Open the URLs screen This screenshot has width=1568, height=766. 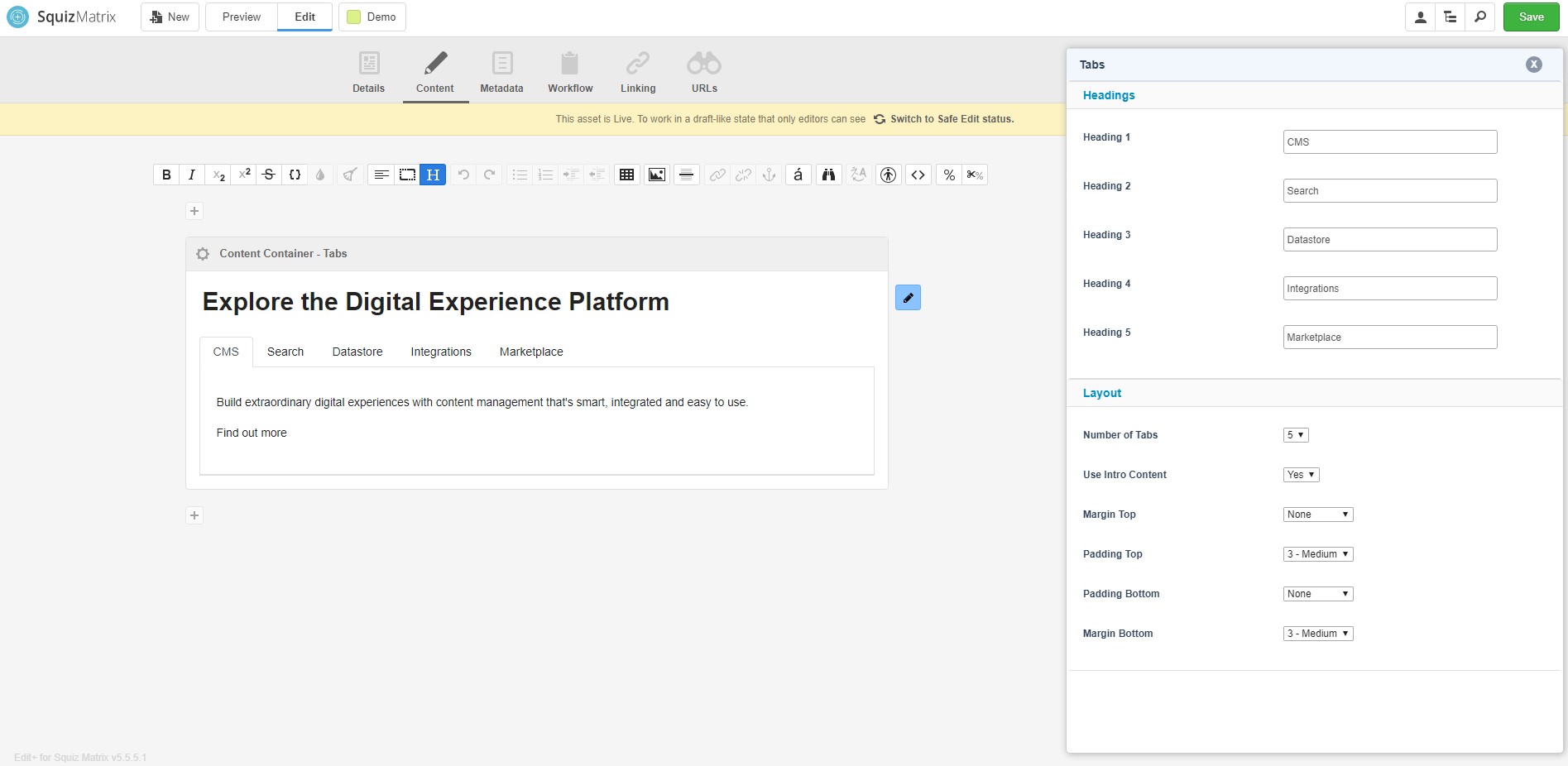(x=704, y=72)
